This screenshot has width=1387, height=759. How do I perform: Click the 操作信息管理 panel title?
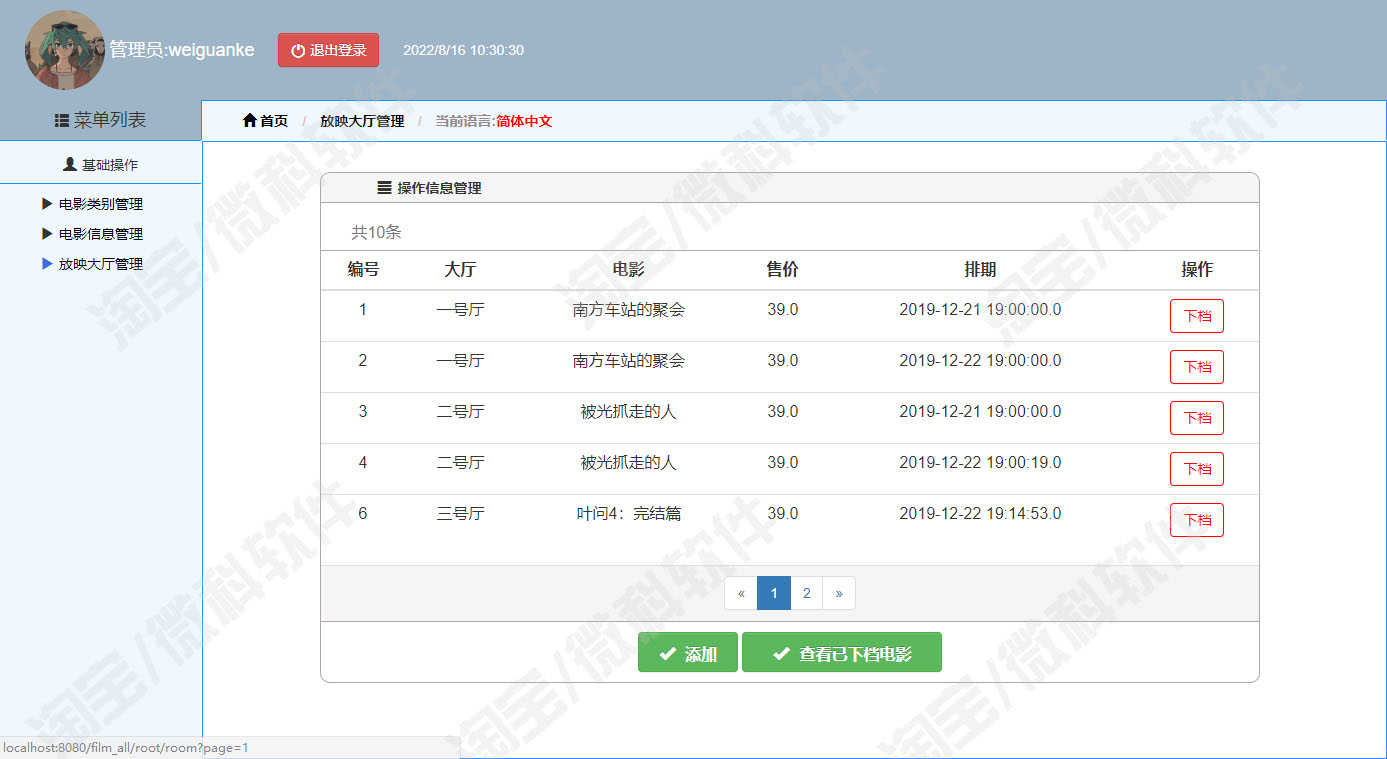click(439, 188)
